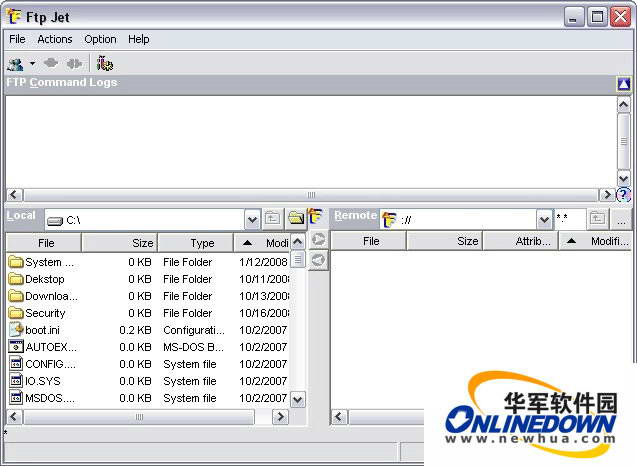This screenshot has width=637, height=466.
Task: Click the 1/12/2008 date cell
Action: coord(263,262)
